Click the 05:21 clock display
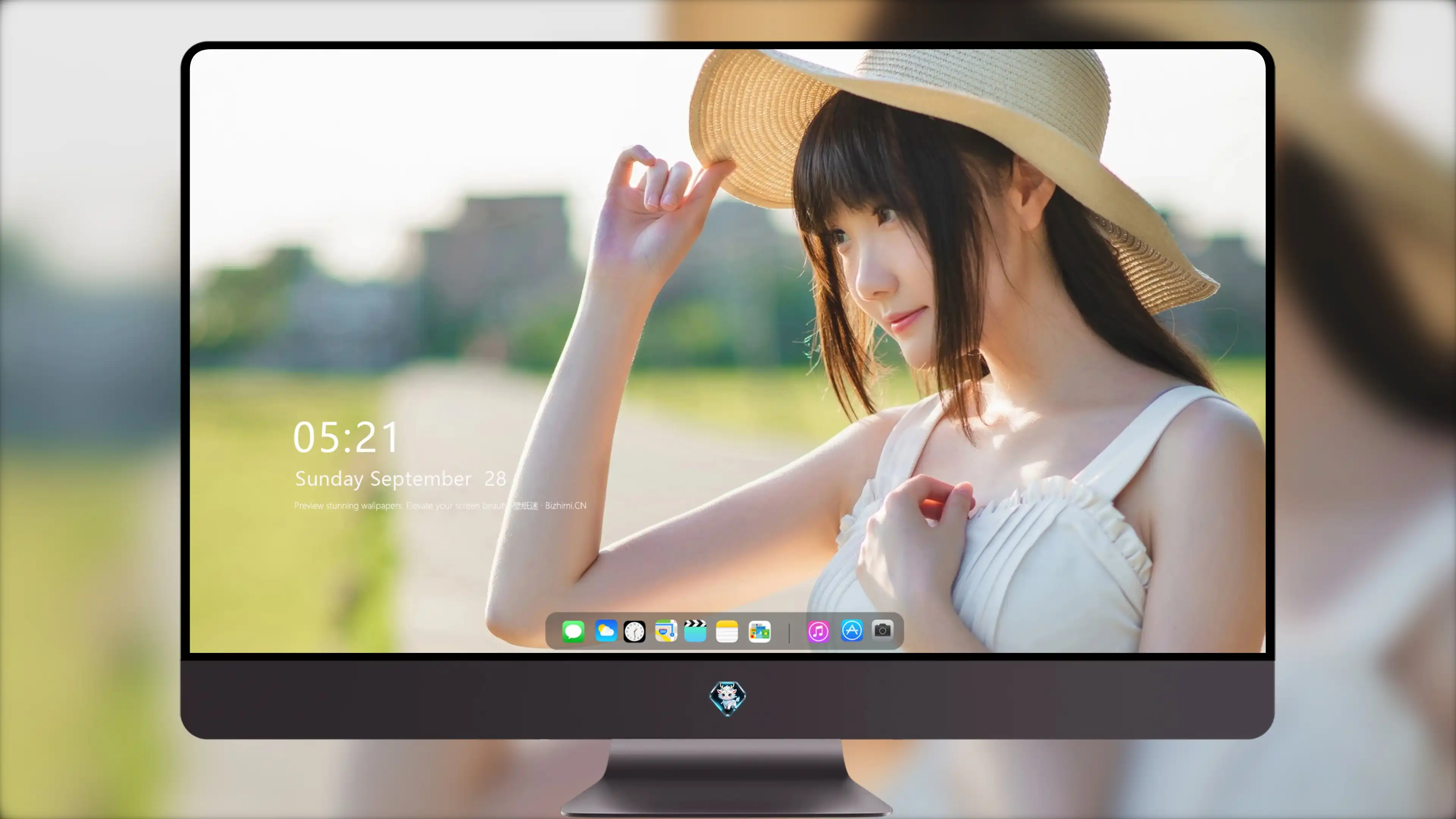This screenshot has width=1456, height=819. [346, 438]
